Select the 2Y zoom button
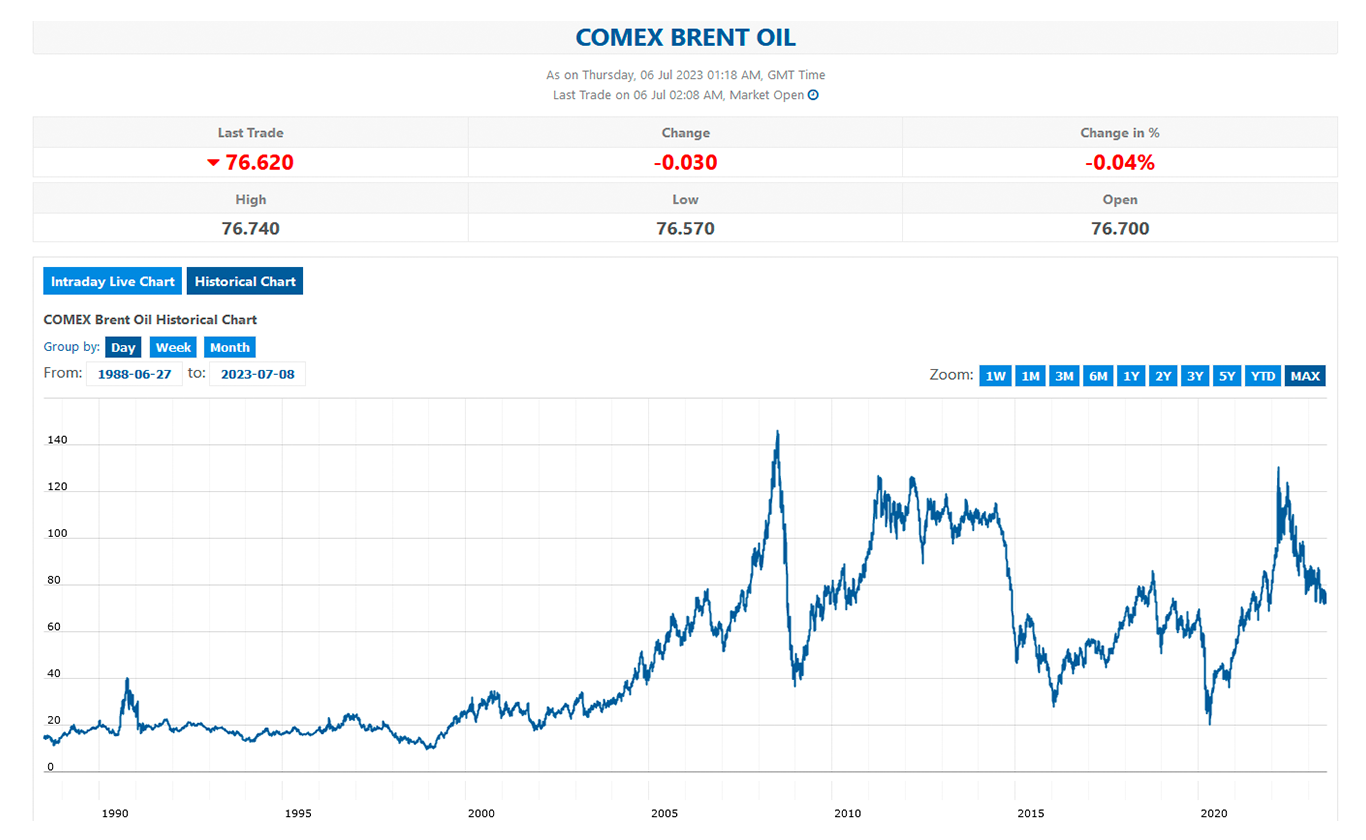The height and width of the screenshot is (840, 1366). 1163,376
